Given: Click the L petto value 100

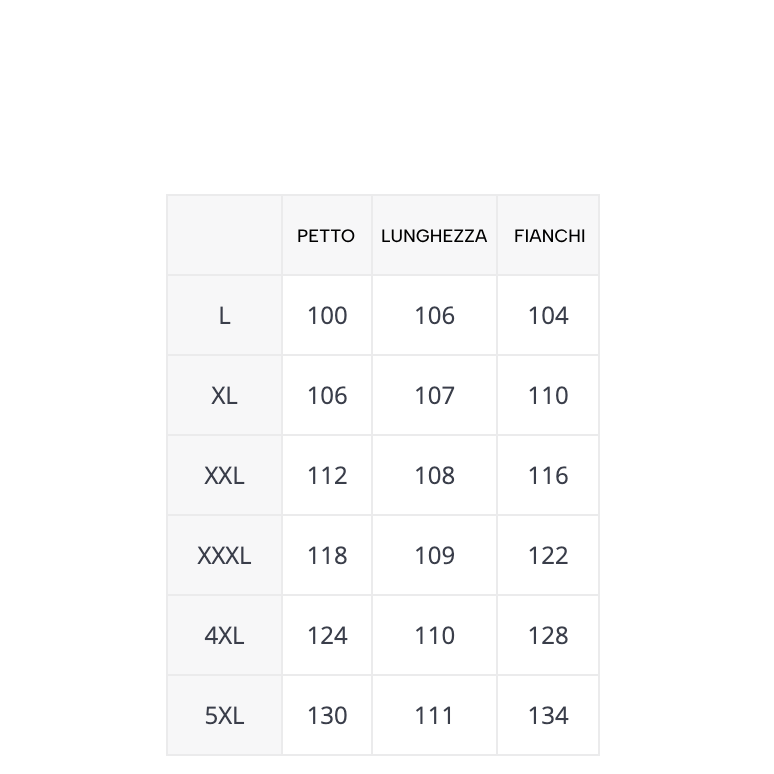Looking at the screenshot, I should click(x=327, y=315).
